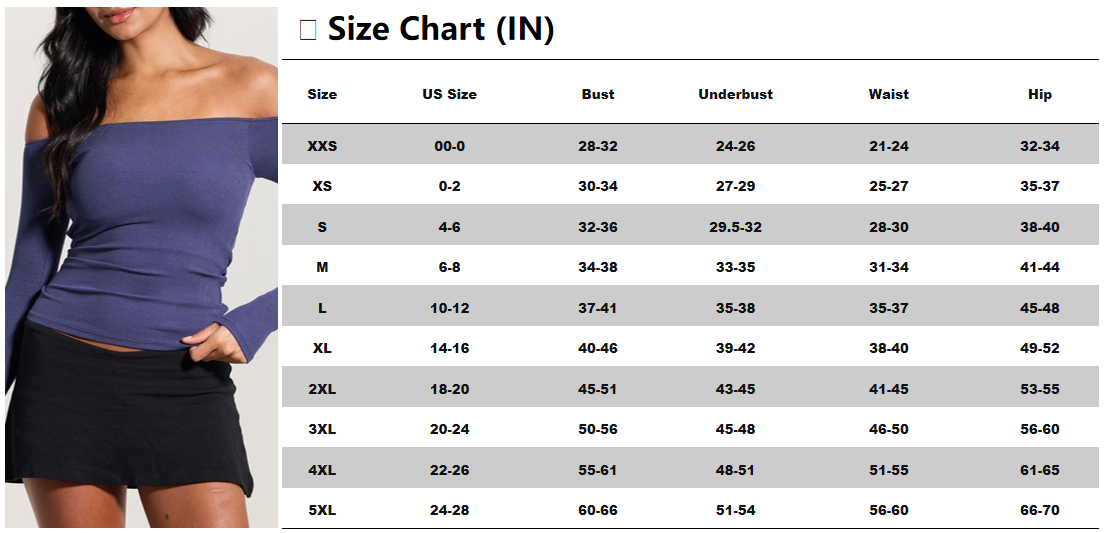Click the Underbust column header
1108x533 pixels.
click(735, 94)
